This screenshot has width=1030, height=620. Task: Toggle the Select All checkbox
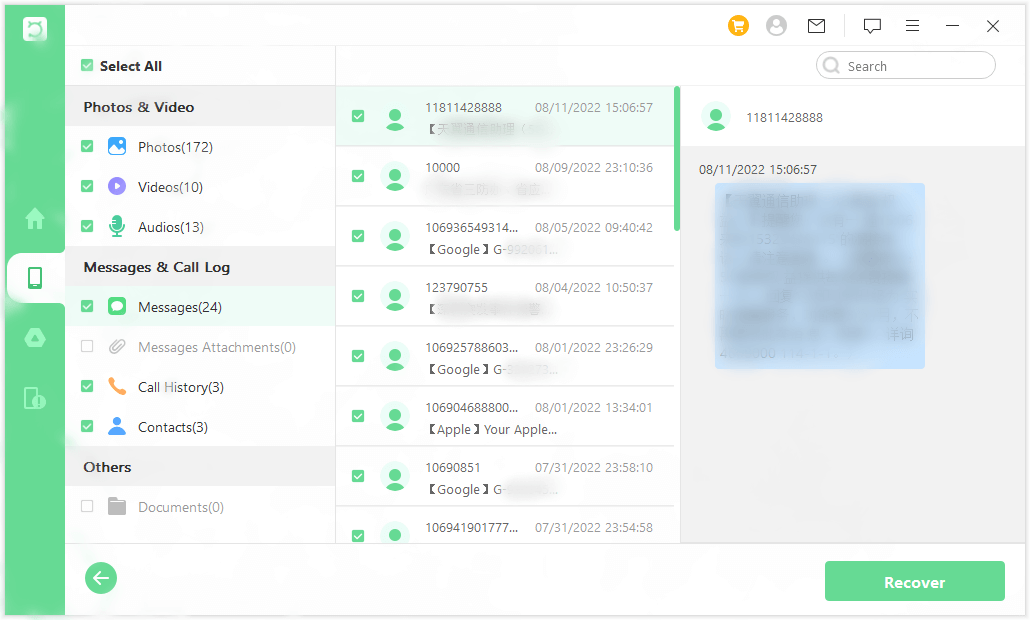point(87,66)
